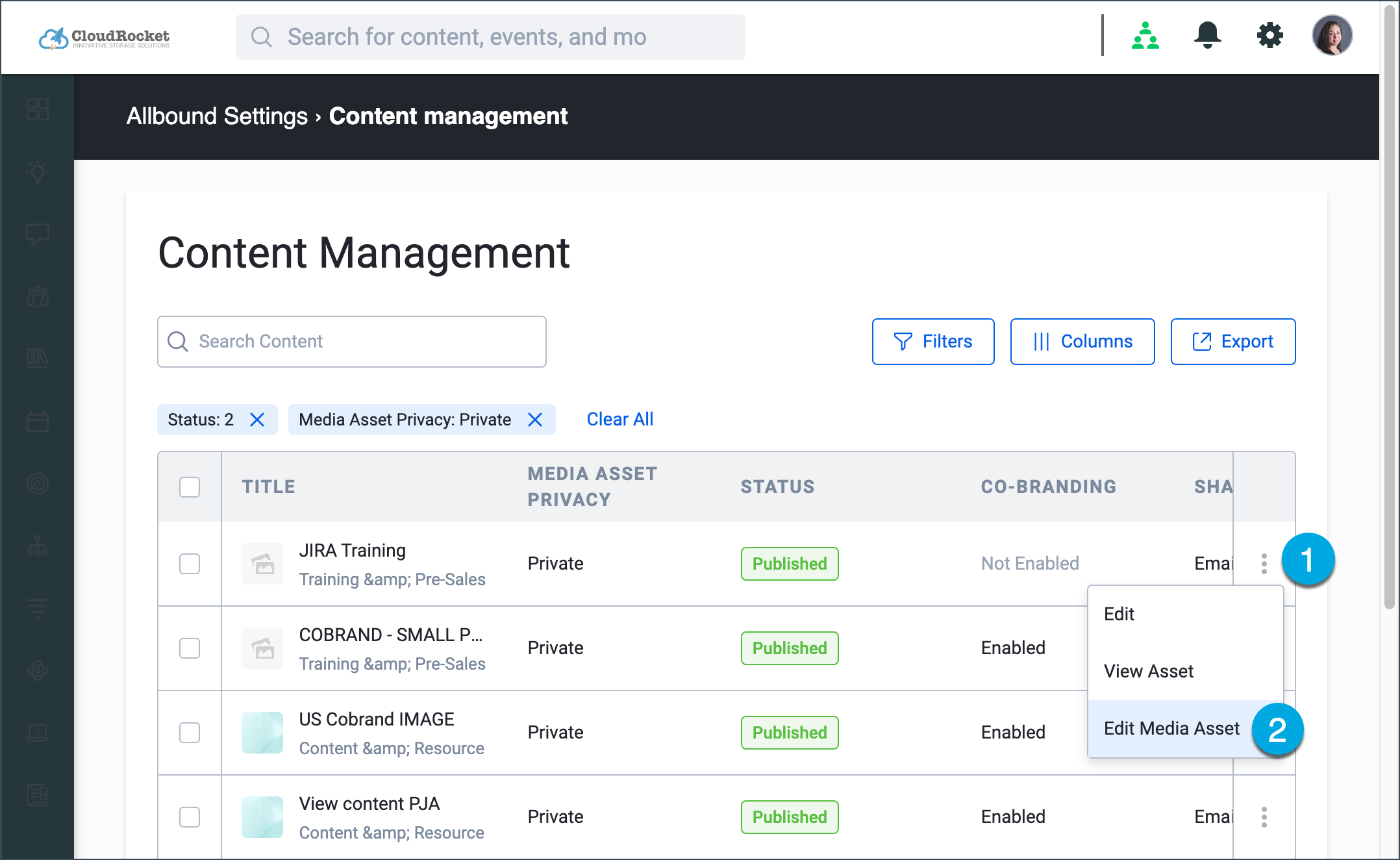Sort by MEDIA ASSET PRIVACY column header
This screenshot has height=860, width=1400.
coord(592,487)
